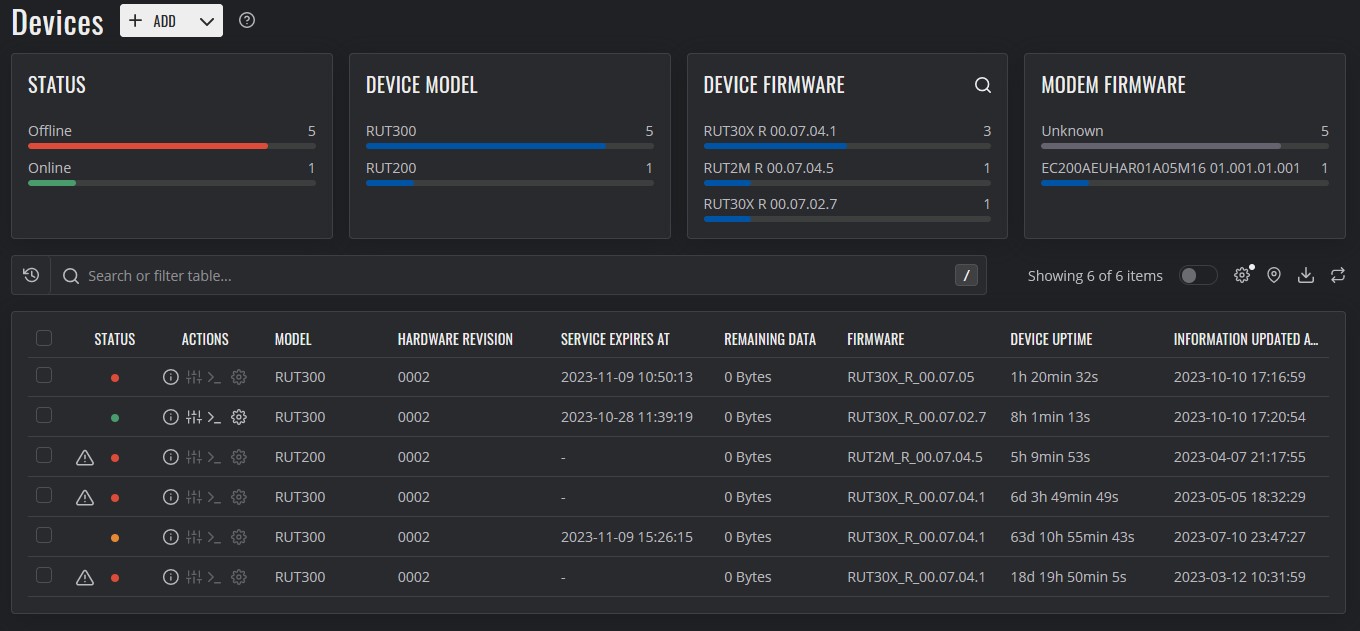The height and width of the screenshot is (631, 1360).
Task: Flip the toggle switch next to Showing 6 of 6 items
Action: click(x=1198, y=275)
